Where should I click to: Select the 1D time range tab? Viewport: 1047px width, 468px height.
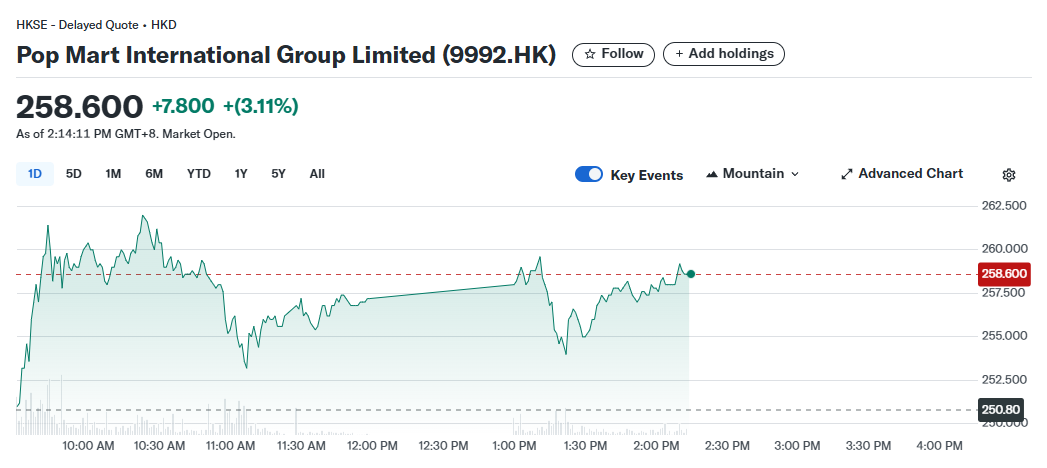[x=35, y=174]
